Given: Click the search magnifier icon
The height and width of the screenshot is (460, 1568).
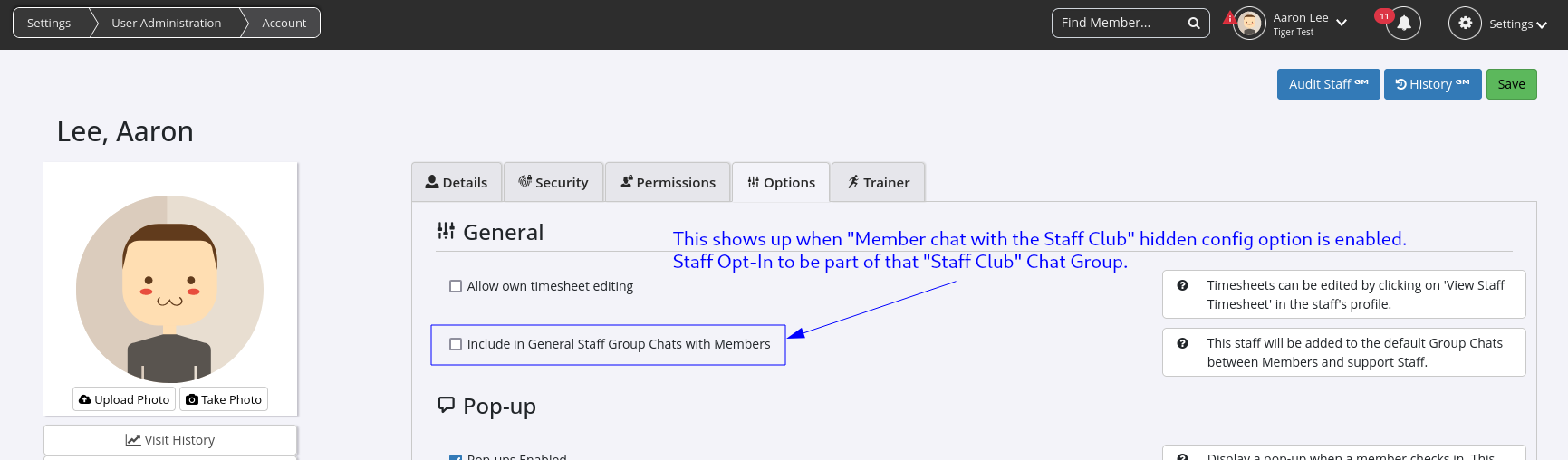Looking at the screenshot, I should click(1194, 24).
